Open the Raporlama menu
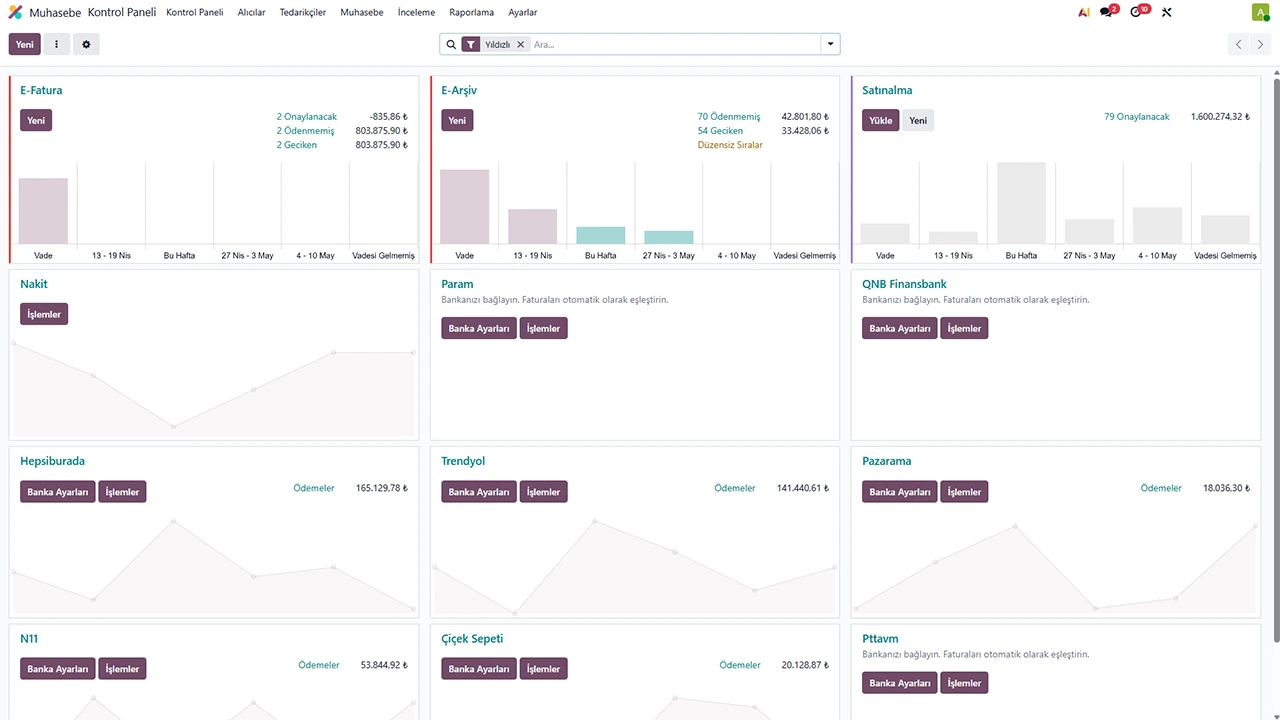 [472, 13]
